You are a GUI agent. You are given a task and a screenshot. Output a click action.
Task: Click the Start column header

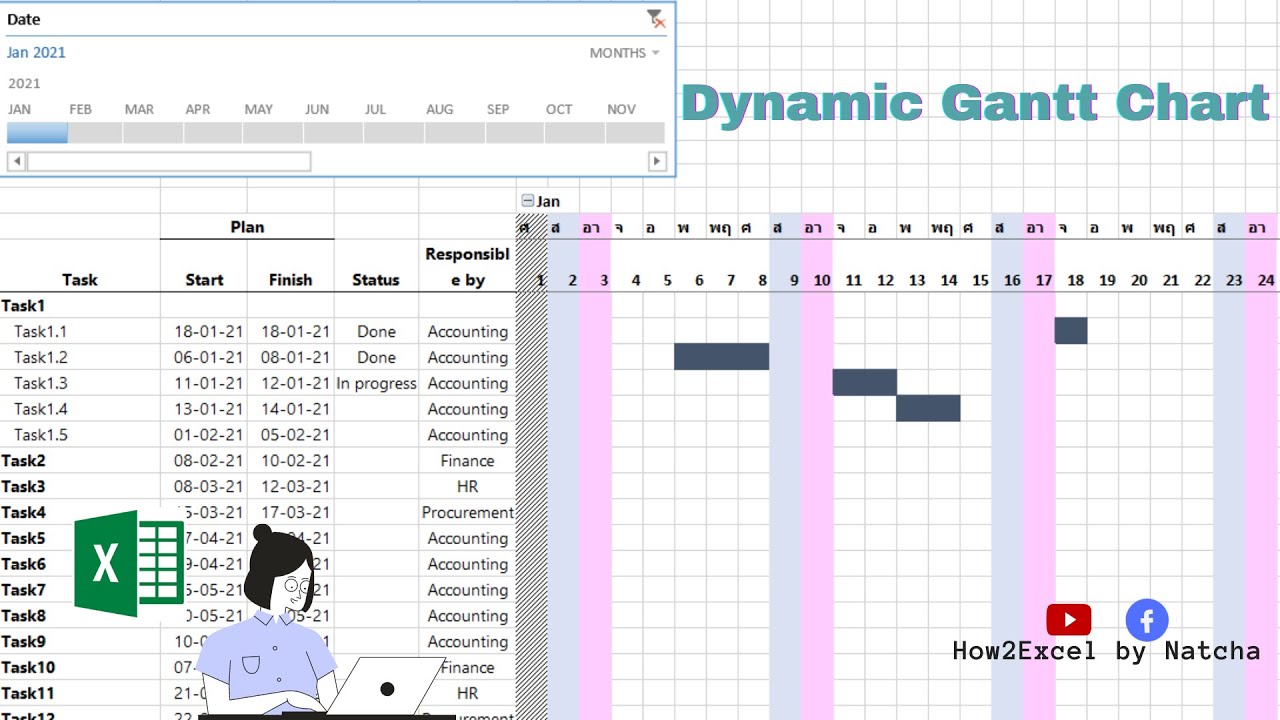pos(204,280)
